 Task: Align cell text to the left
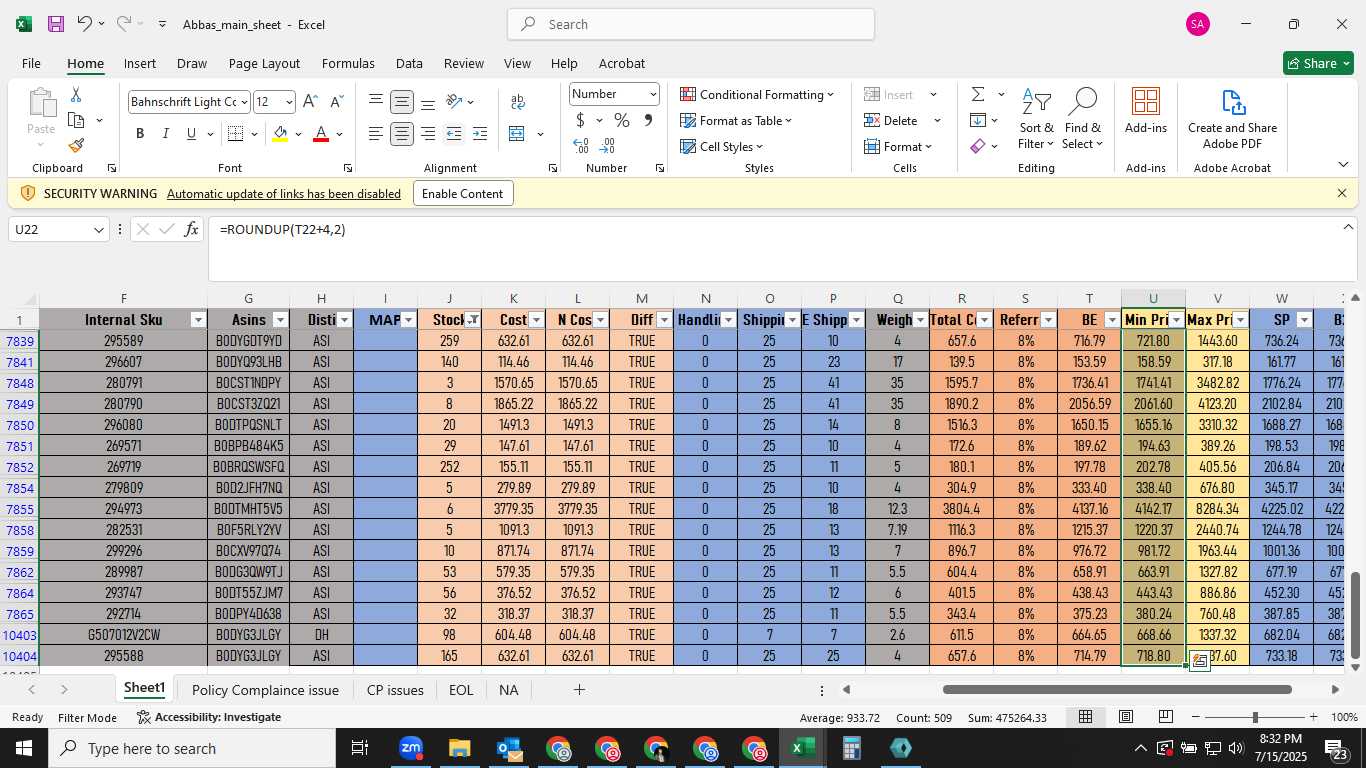click(x=375, y=134)
